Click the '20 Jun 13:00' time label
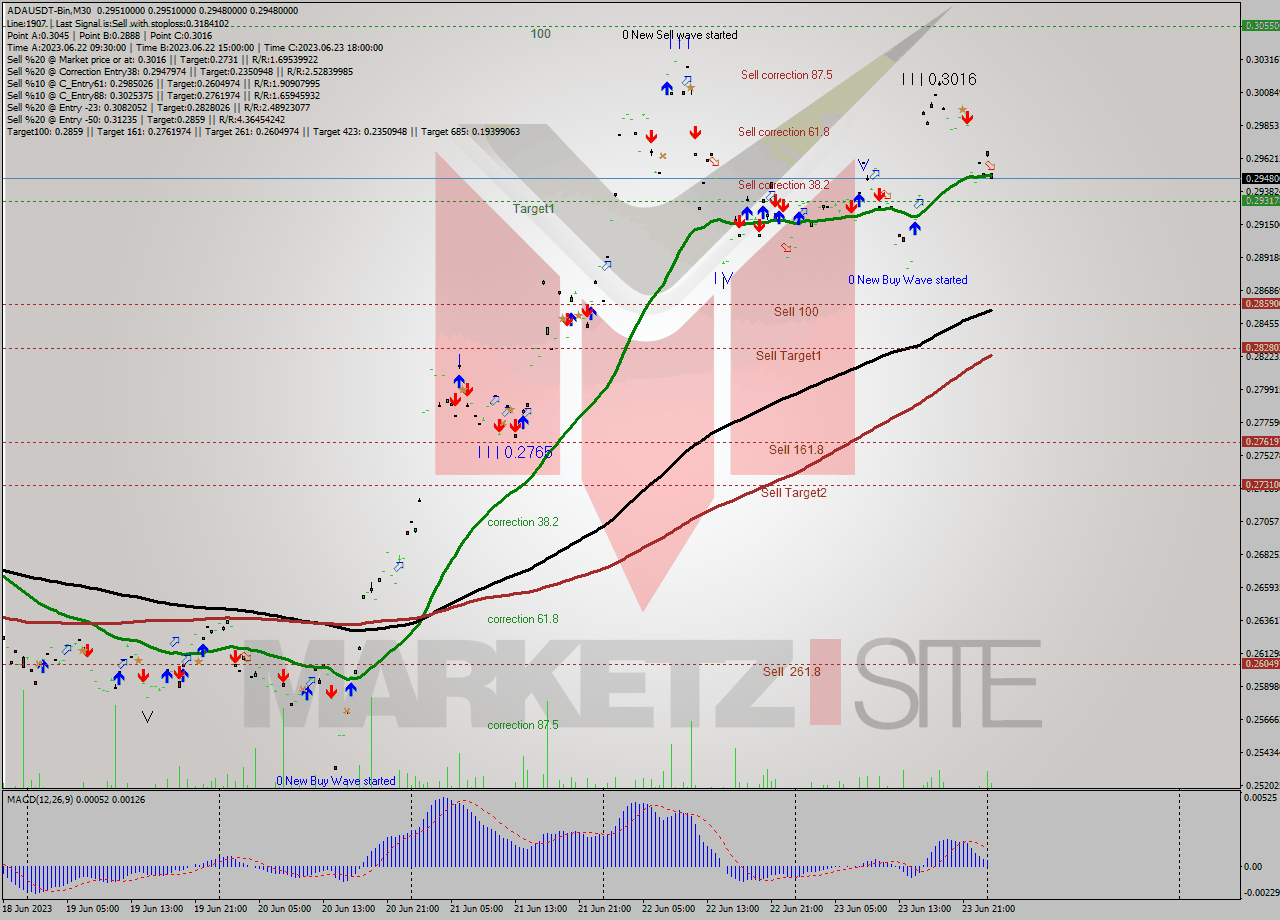 tap(347, 909)
